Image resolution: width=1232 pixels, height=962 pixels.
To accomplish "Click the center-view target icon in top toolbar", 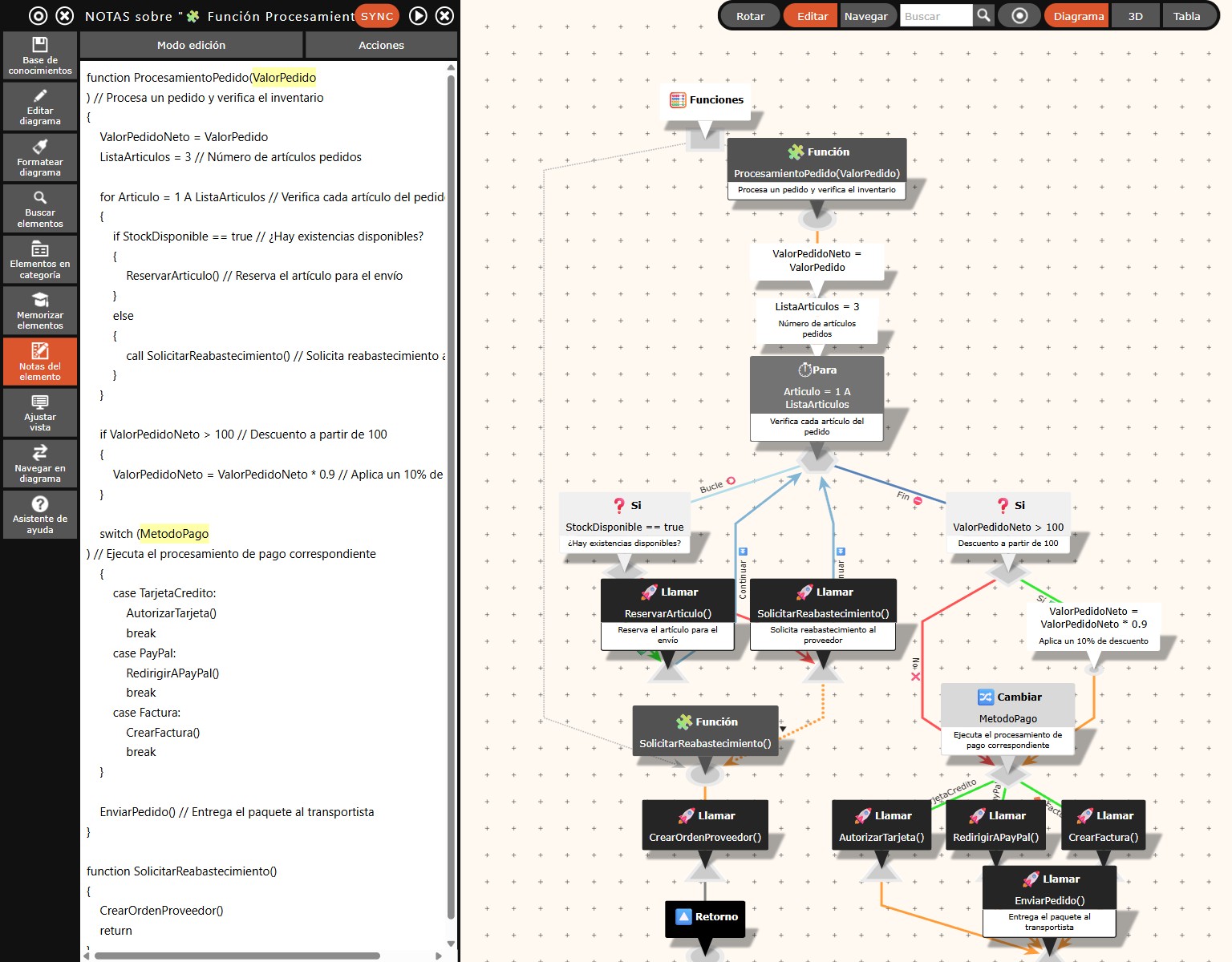I will [x=1019, y=16].
